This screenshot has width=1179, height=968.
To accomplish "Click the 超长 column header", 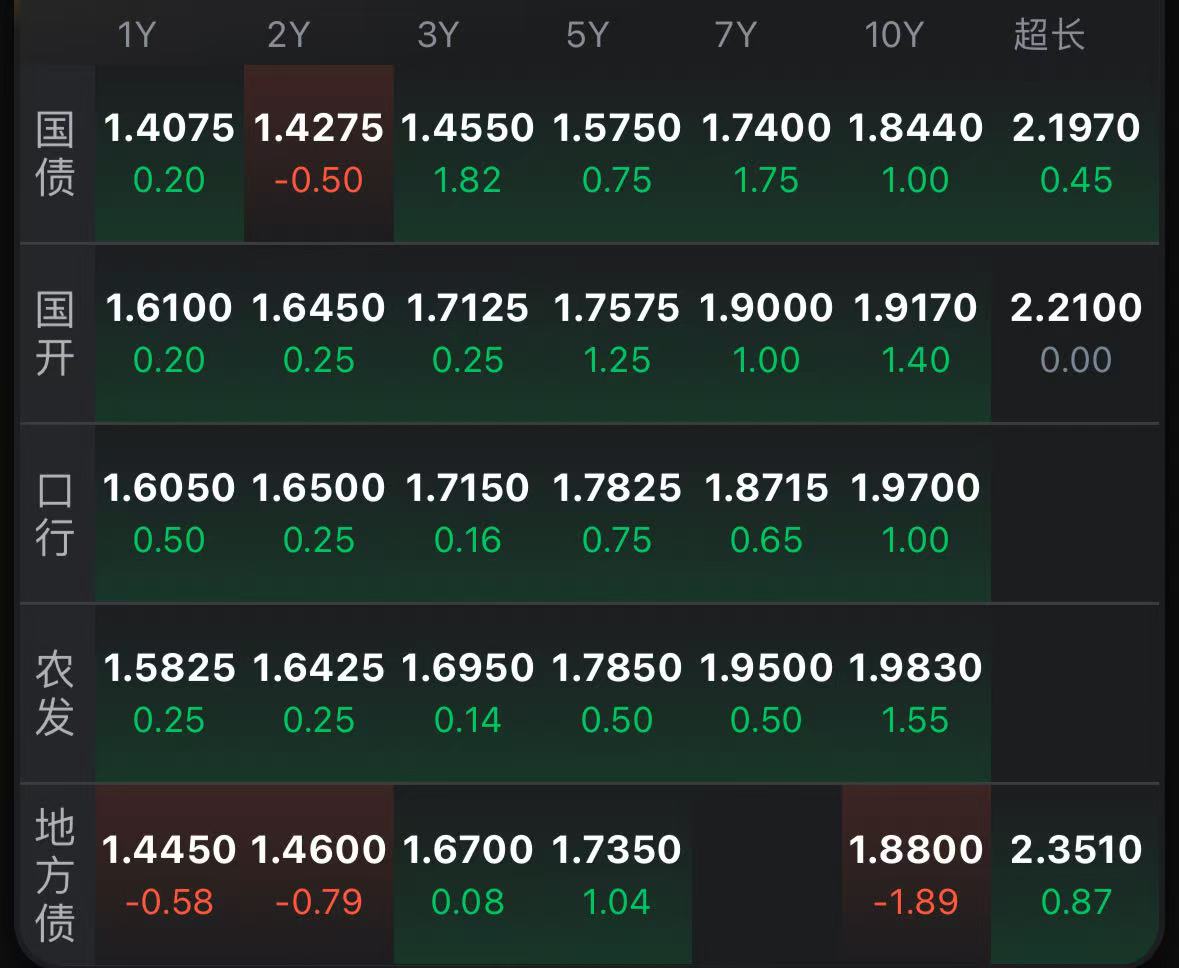I will (1048, 36).
